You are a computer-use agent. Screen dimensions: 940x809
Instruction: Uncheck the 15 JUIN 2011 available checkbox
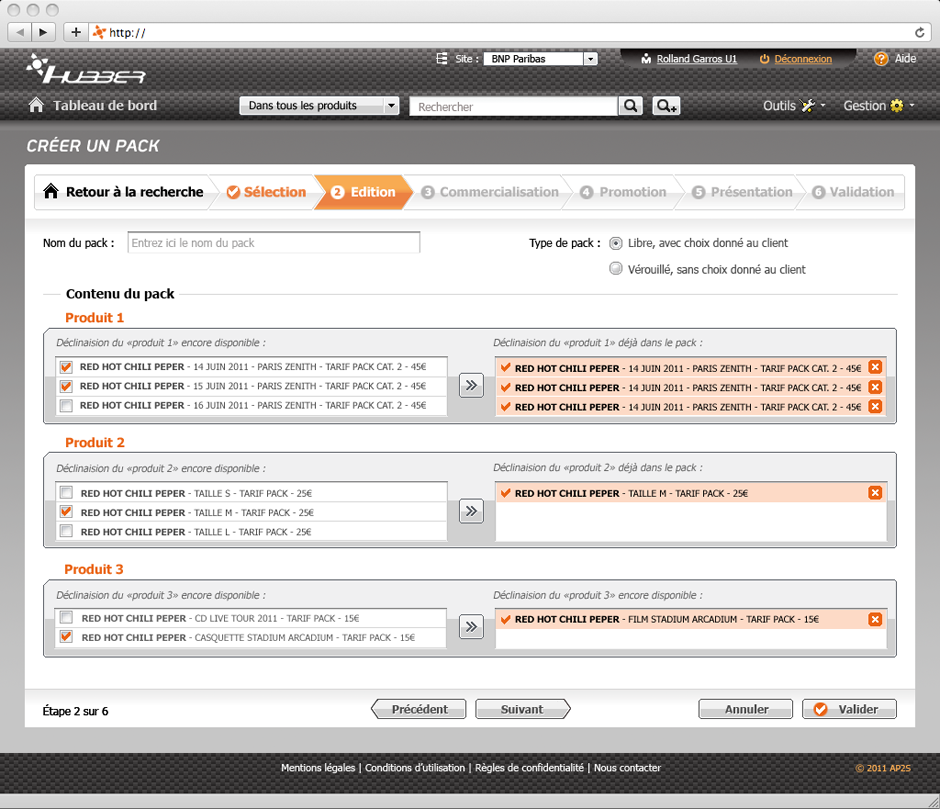(66, 386)
